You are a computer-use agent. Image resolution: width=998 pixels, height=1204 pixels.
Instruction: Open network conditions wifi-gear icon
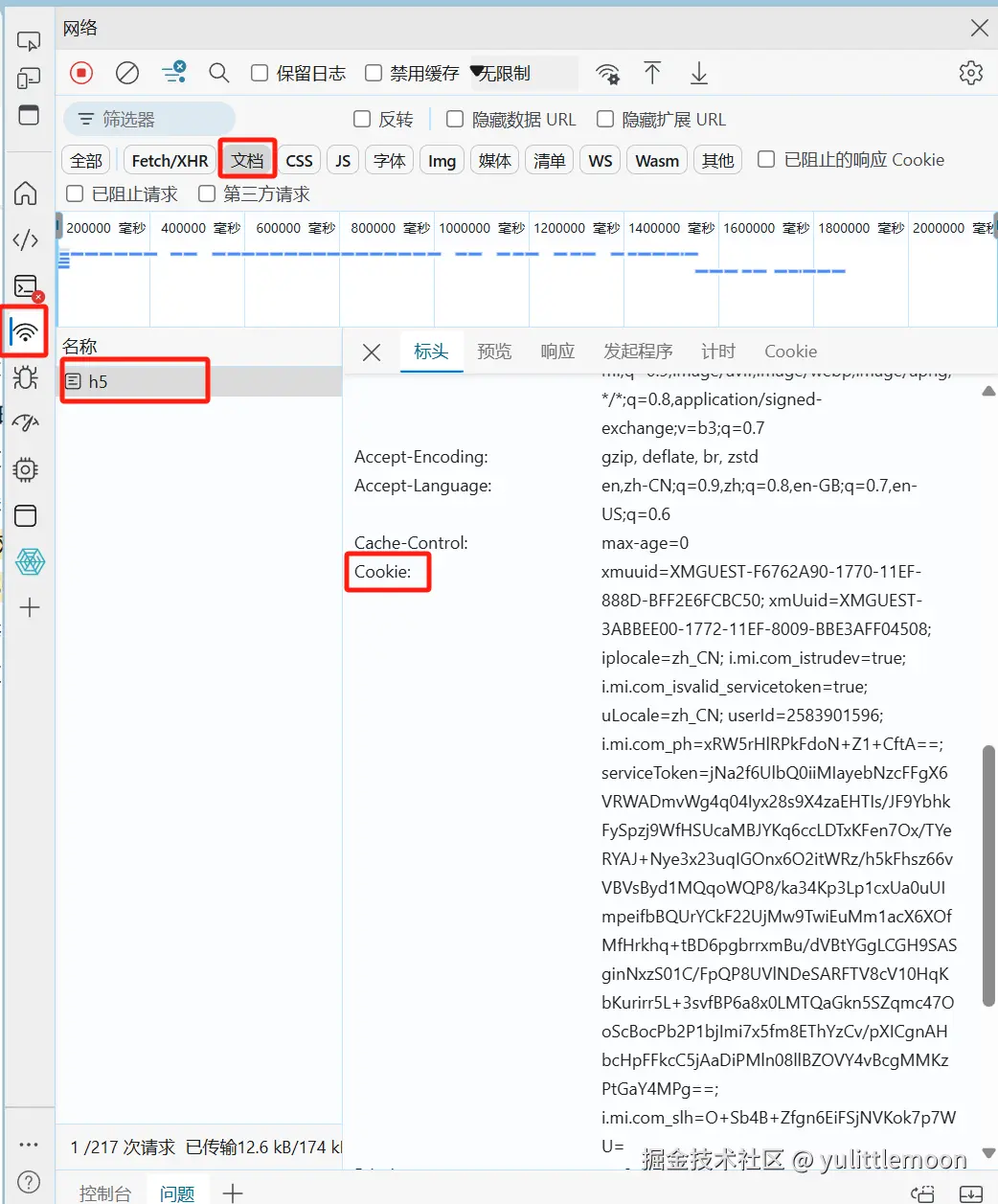[x=607, y=74]
